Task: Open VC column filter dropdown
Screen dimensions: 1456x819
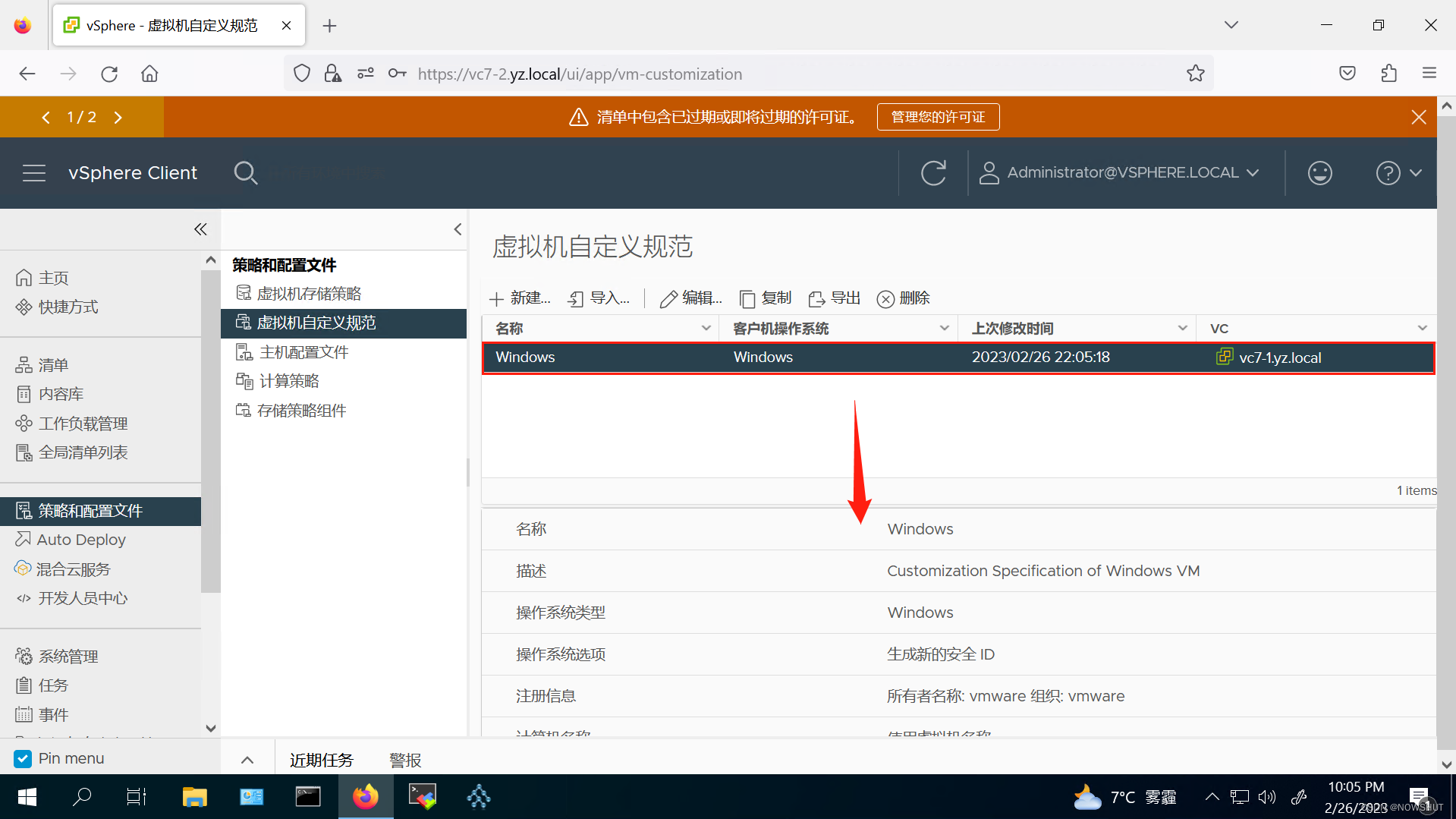Action: tap(1422, 328)
